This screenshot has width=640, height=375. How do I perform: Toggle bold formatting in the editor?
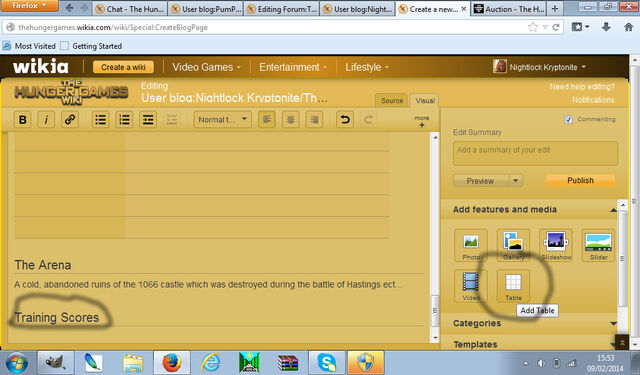pyautogui.click(x=22, y=120)
